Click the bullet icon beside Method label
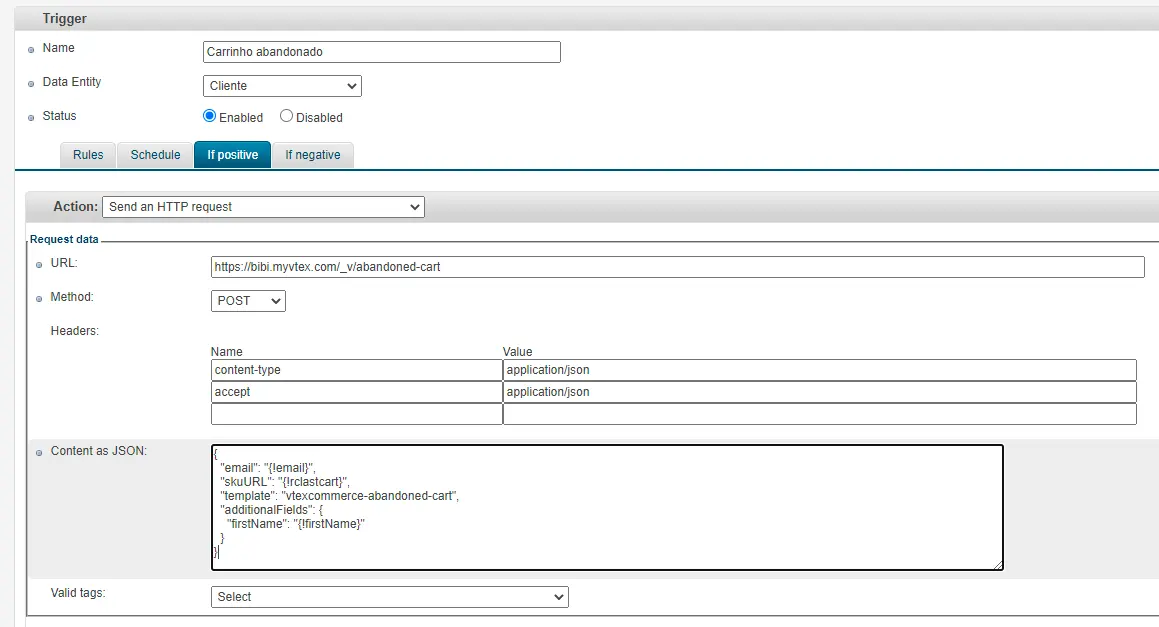Image resolution: width=1159 pixels, height=627 pixels. 39,299
